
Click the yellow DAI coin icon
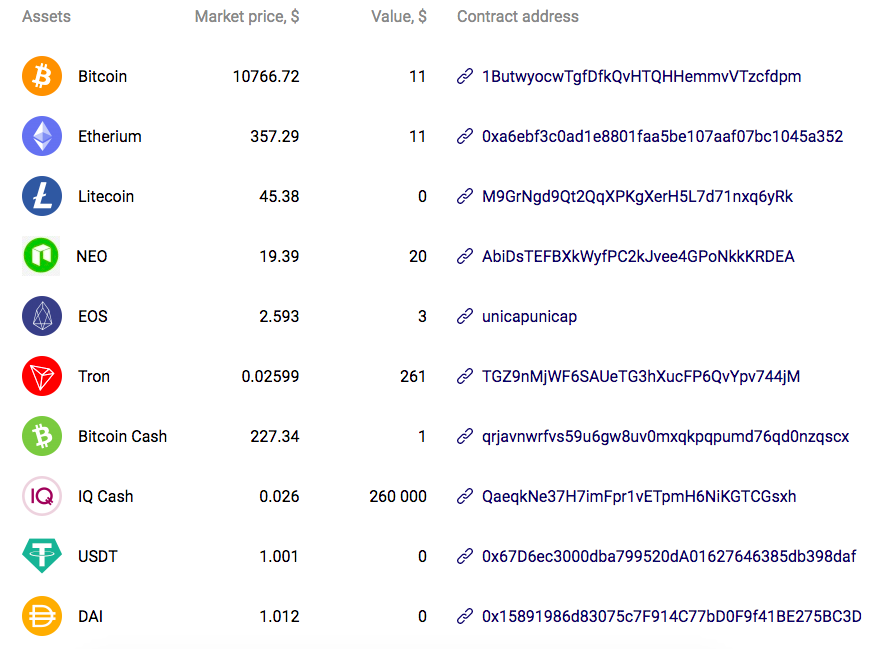tap(42, 616)
